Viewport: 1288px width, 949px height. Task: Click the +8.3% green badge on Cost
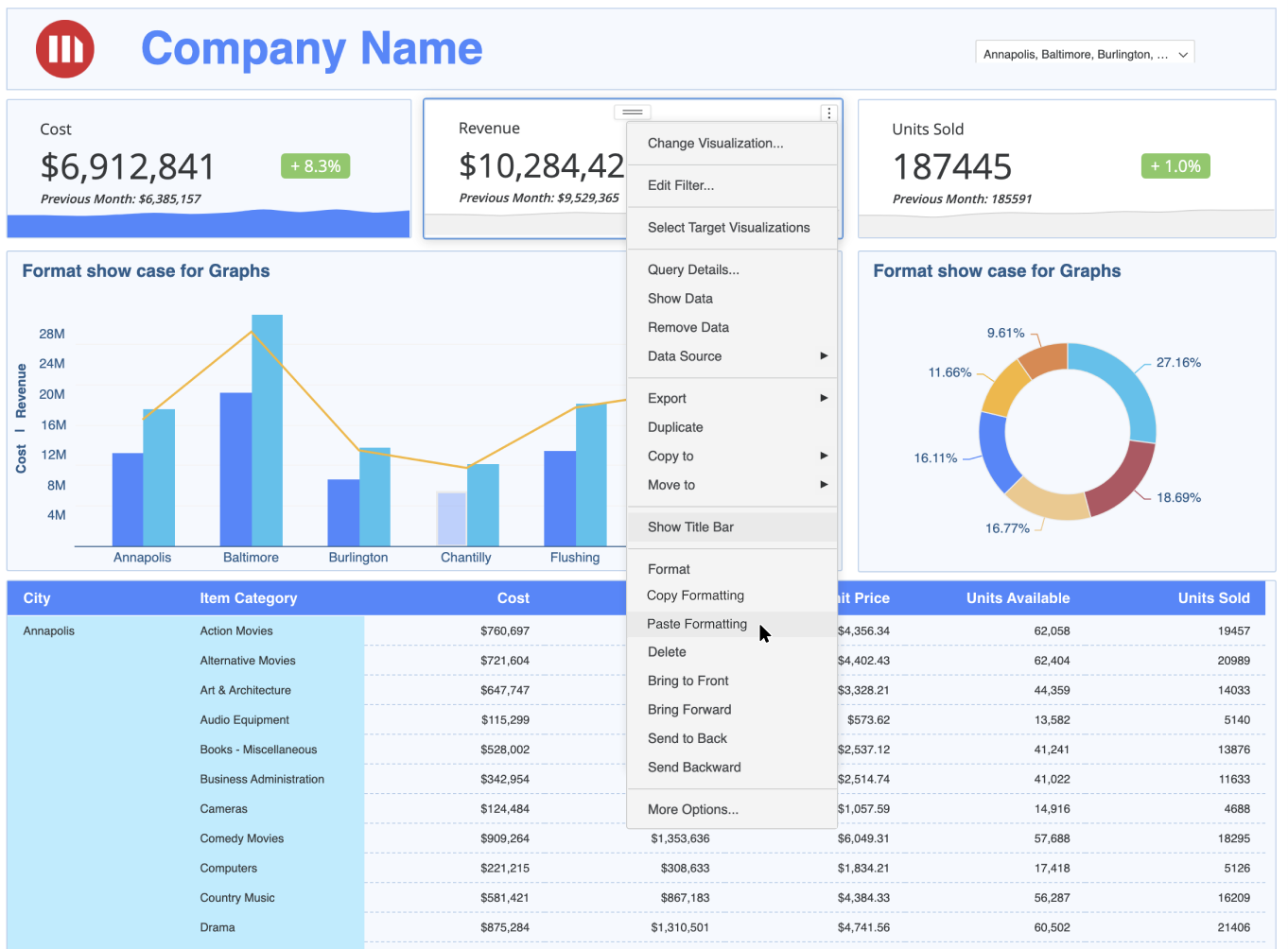tap(316, 166)
